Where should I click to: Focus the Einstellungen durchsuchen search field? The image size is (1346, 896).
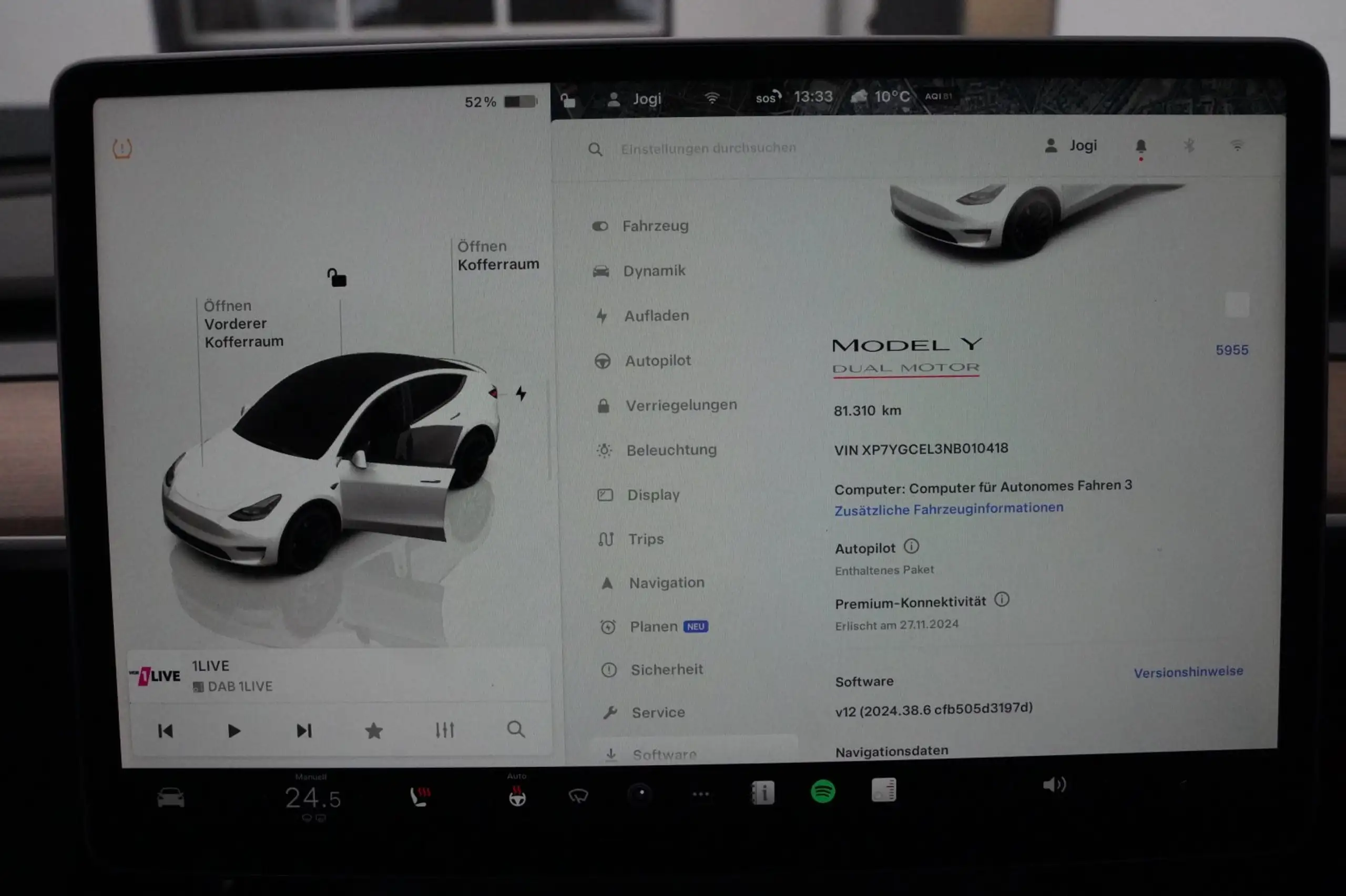click(x=709, y=148)
